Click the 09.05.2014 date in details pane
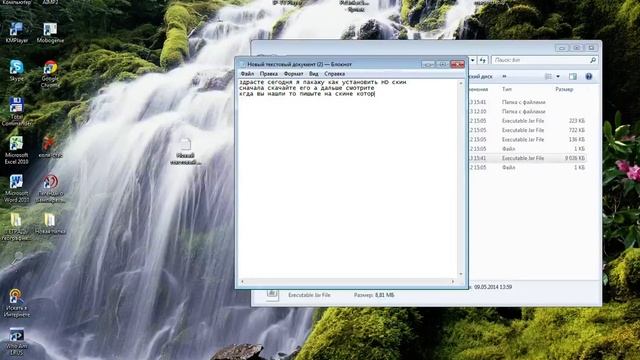Image resolution: width=640 pixels, height=360 pixels. [493, 287]
